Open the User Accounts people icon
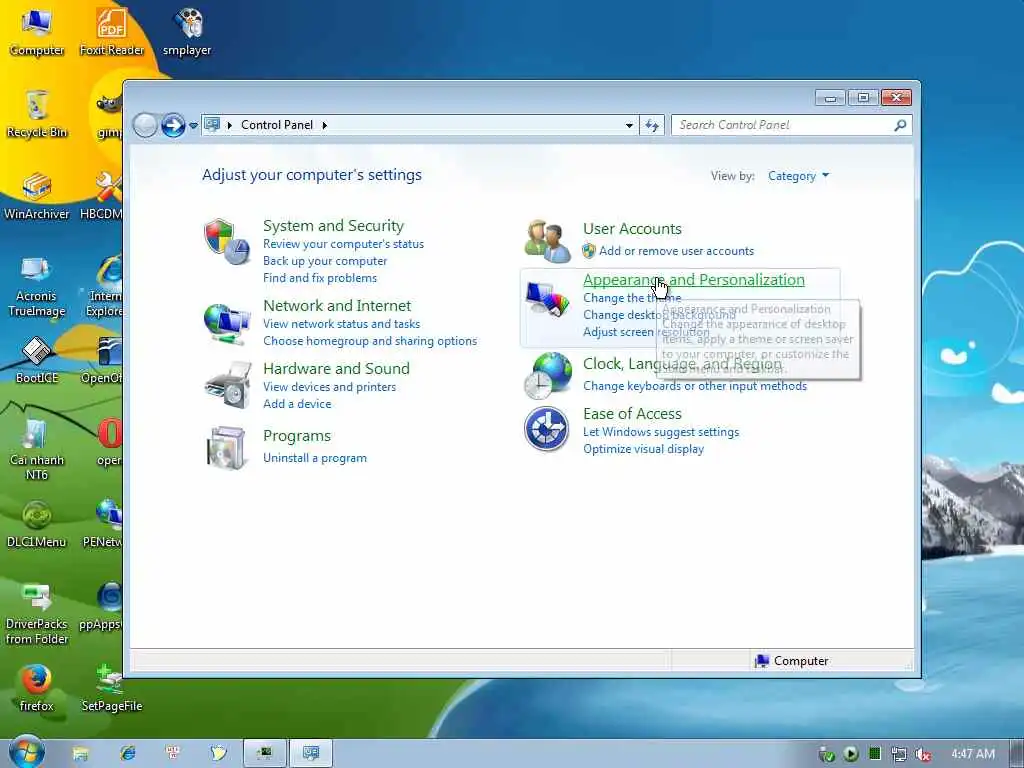This screenshot has height=768, width=1024. 547,241
